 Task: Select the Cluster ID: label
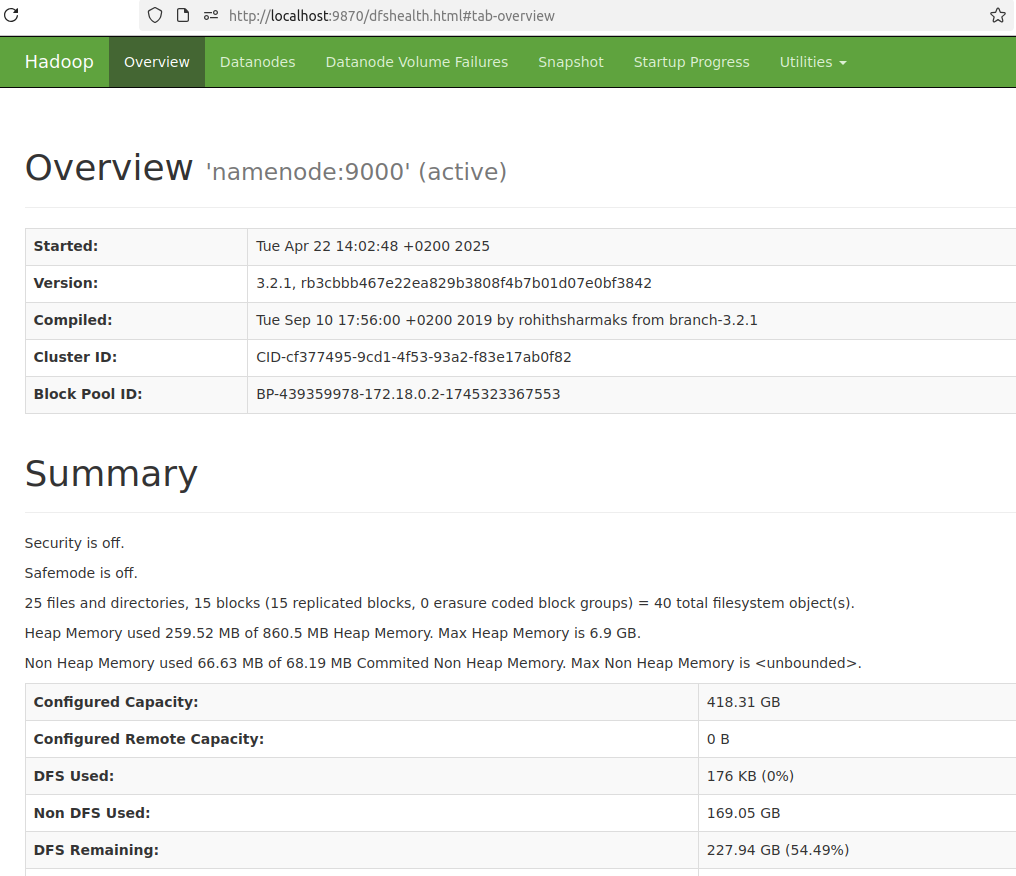pyautogui.click(x=75, y=357)
